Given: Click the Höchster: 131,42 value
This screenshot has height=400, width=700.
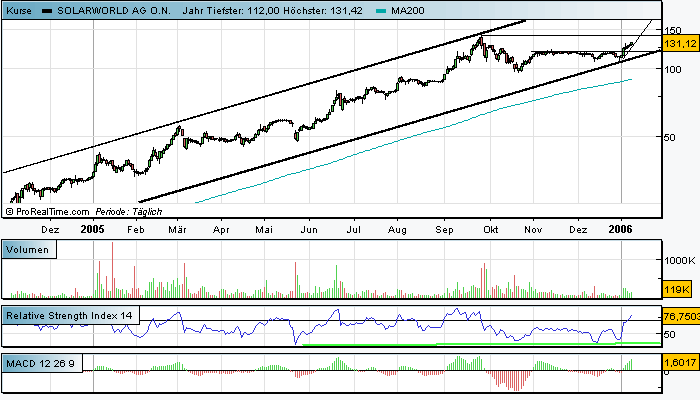Looking at the screenshot, I should coord(322,10).
